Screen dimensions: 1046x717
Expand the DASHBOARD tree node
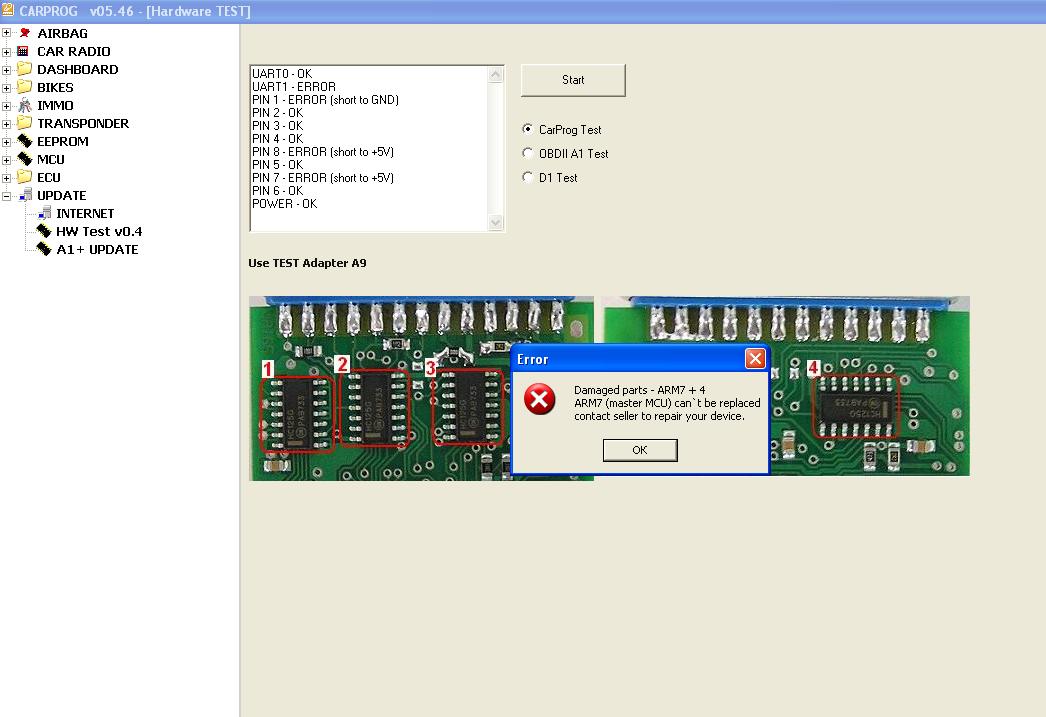click(x=7, y=70)
